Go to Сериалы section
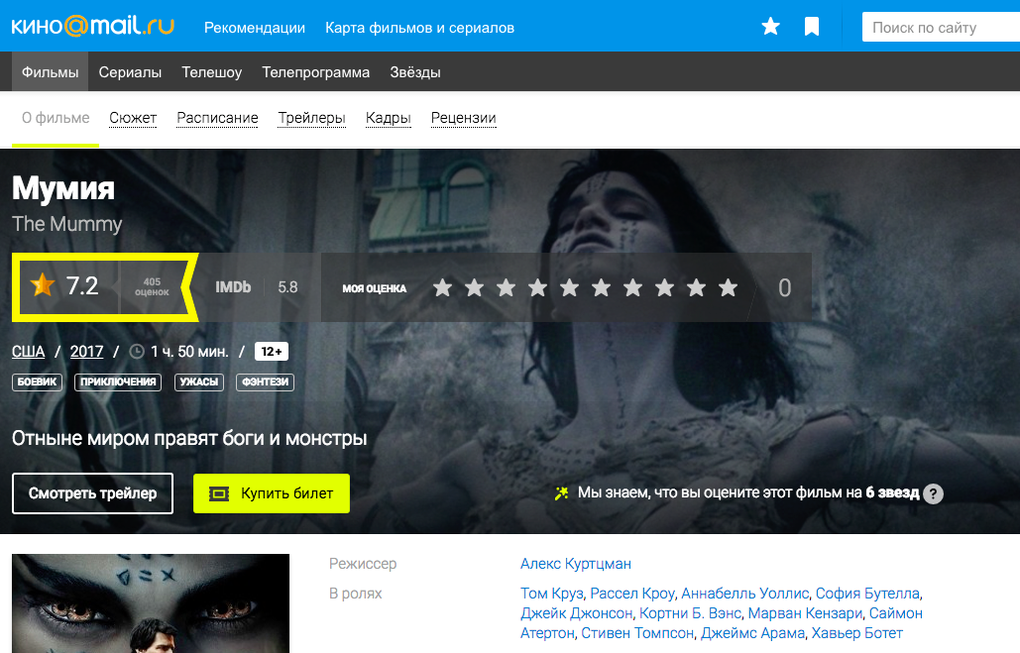 click(x=130, y=72)
